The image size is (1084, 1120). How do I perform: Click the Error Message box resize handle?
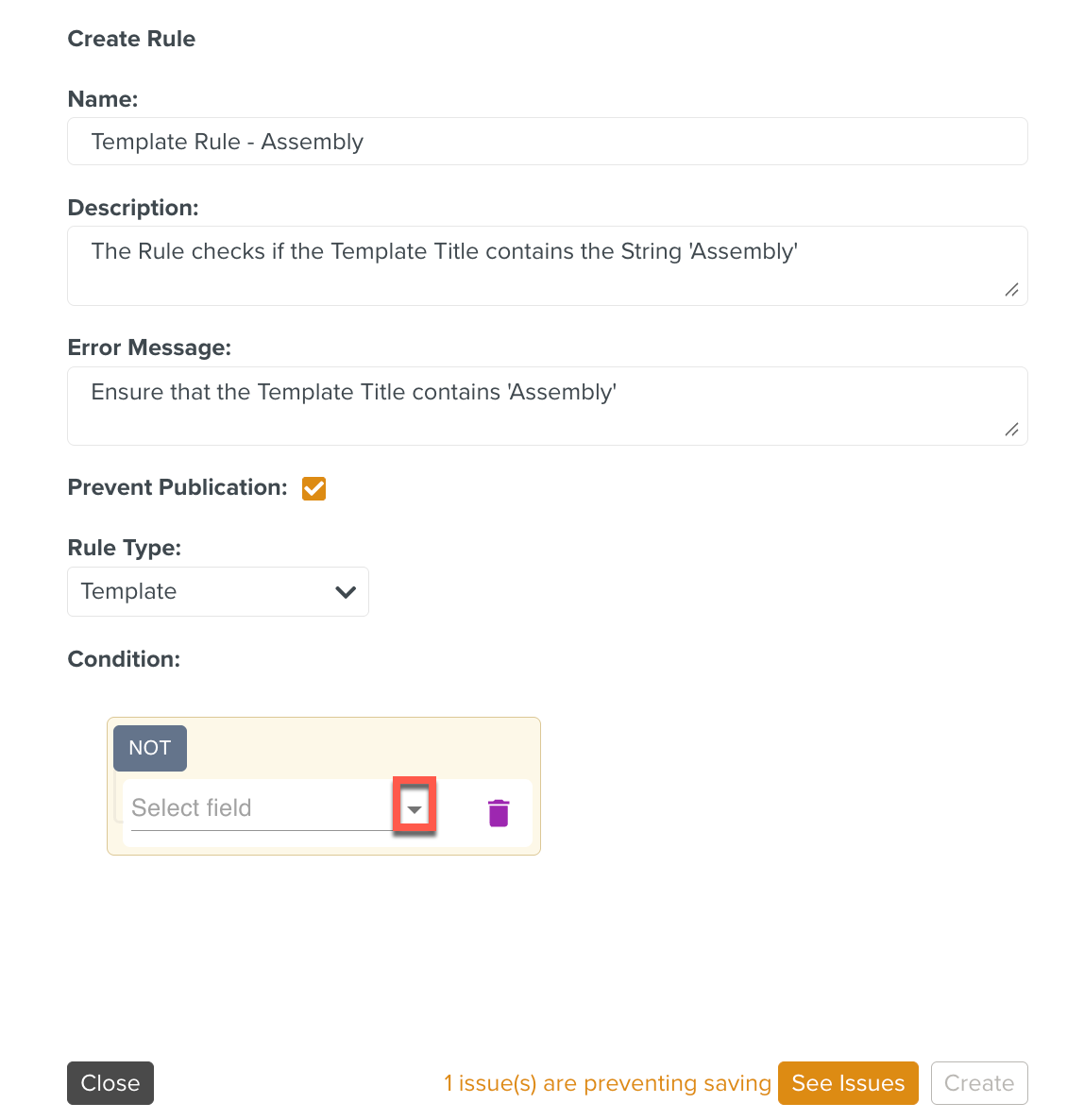pos(1011,430)
